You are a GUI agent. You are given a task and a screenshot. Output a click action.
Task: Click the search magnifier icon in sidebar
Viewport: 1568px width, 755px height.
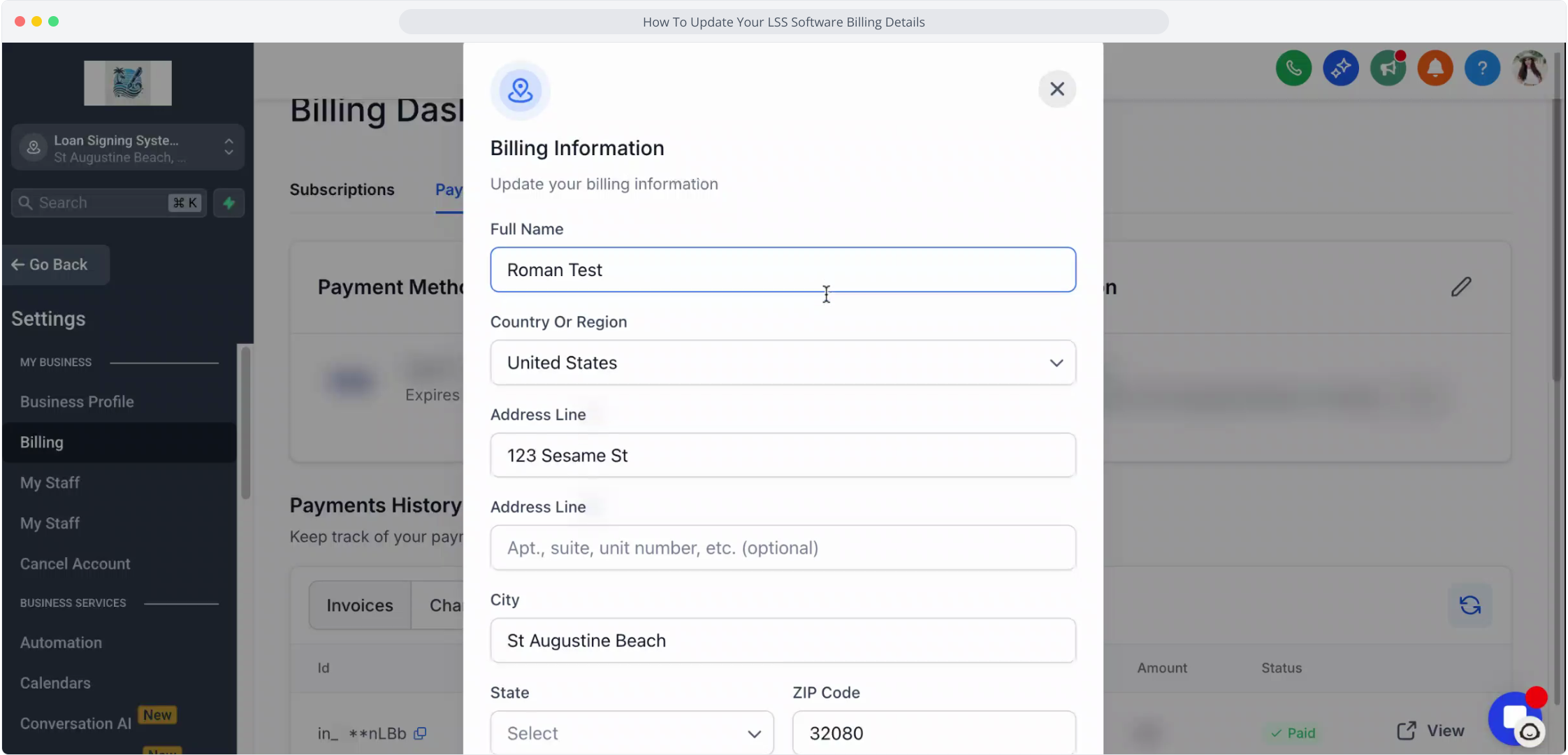click(25, 203)
